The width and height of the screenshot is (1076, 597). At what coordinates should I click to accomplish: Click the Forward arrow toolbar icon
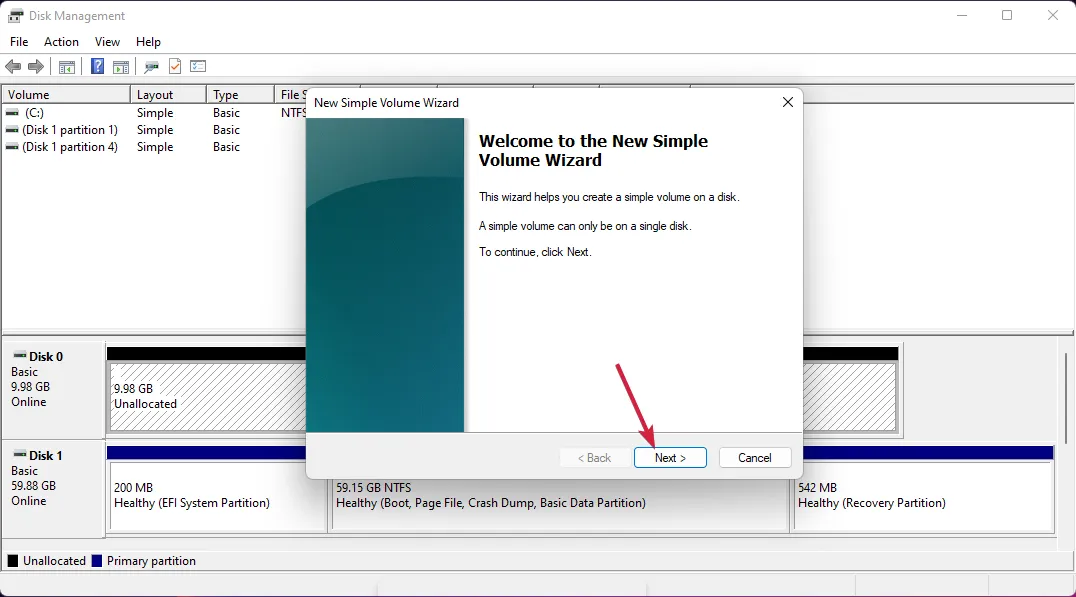(x=36, y=67)
